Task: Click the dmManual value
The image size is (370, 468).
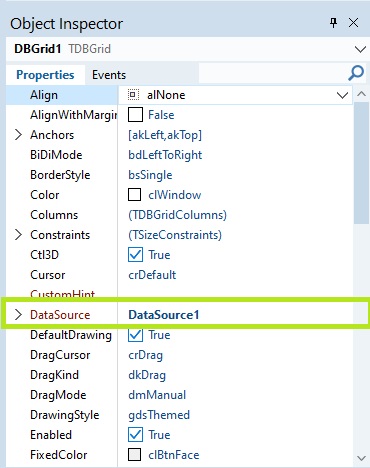Action: click(157, 395)
